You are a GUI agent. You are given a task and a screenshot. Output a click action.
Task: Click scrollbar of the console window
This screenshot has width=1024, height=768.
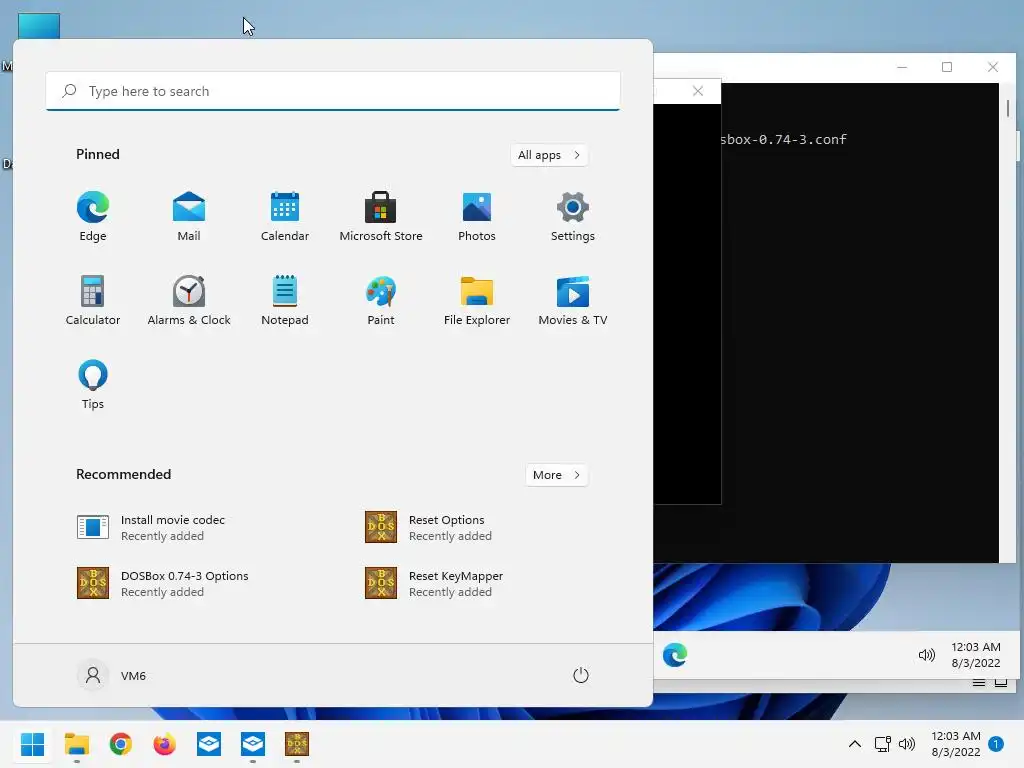click(x=1008, y=108)
